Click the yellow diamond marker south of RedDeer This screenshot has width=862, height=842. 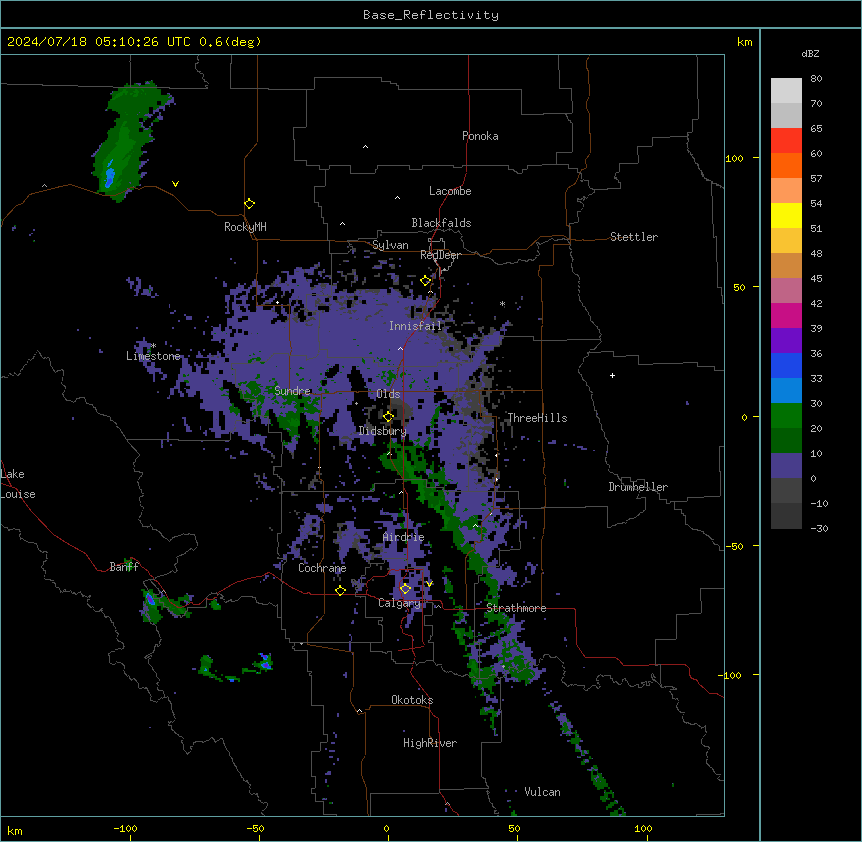tap(426, 281)
